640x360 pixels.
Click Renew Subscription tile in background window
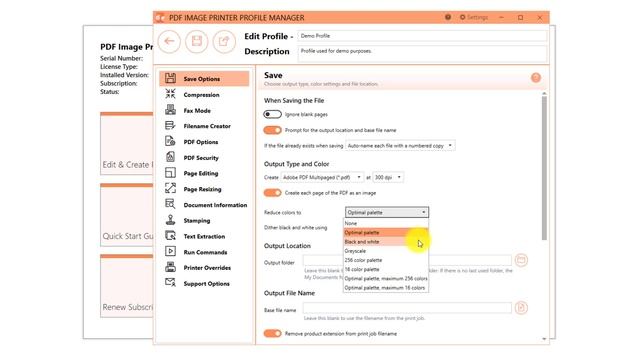[x=127, y=286]
